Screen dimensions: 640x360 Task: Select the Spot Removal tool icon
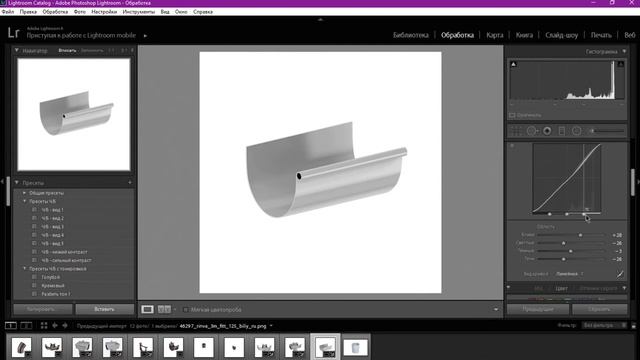pyautogui.click(x=532, y=131)
